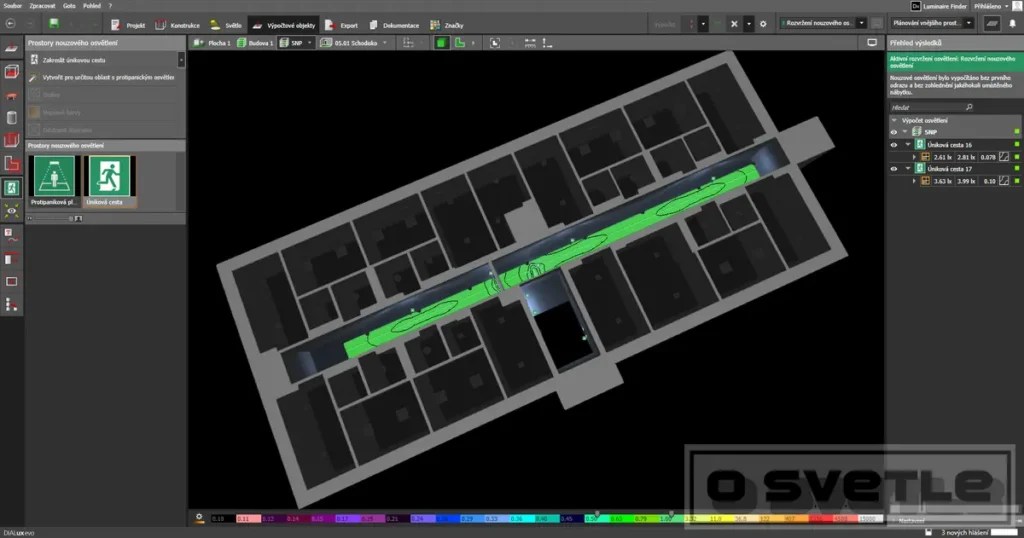Click the pink 0.11 color scale swatch
The width and height of the screenshot is (1024, 538).
click(248, 518)
